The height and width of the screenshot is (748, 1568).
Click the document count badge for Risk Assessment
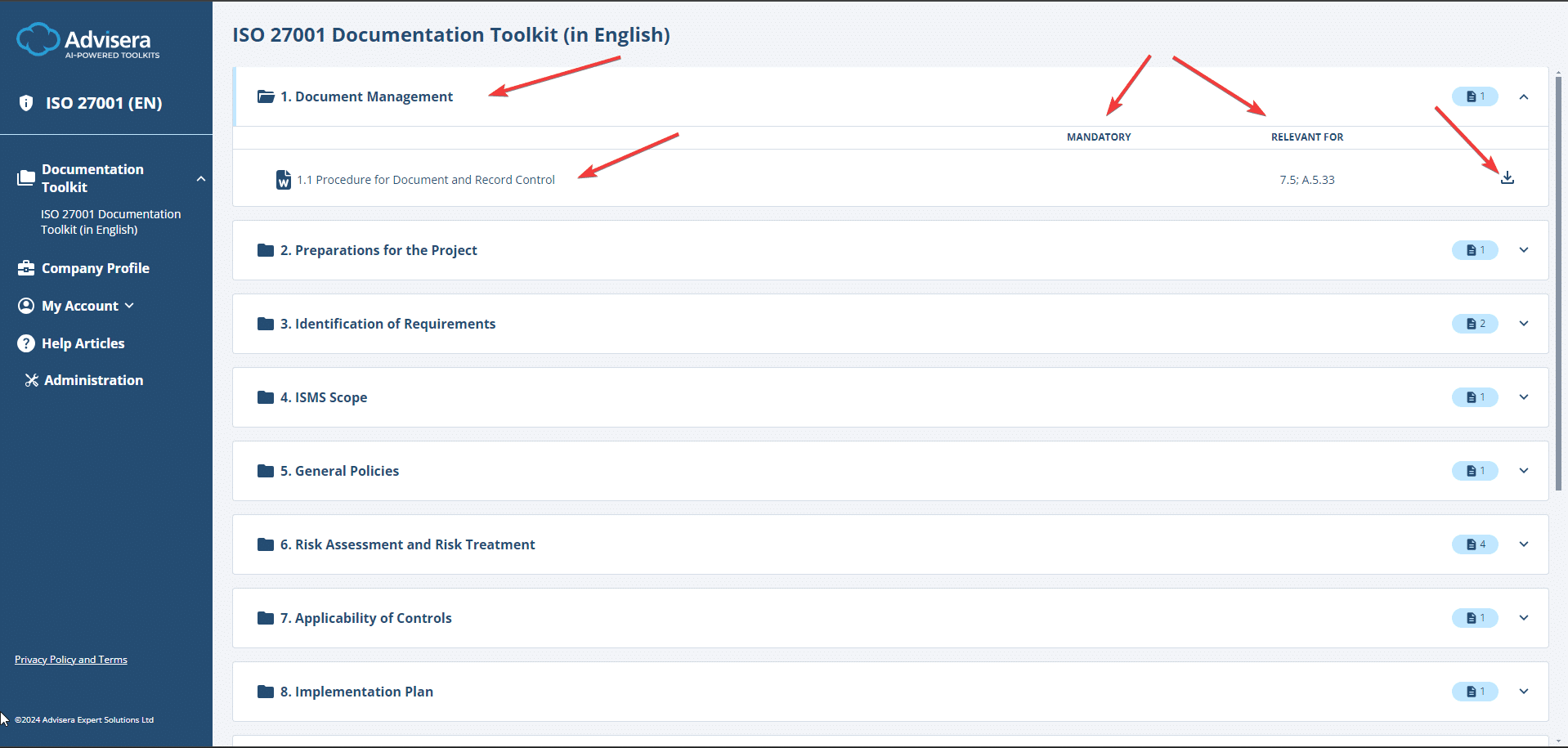point(1474,544)
